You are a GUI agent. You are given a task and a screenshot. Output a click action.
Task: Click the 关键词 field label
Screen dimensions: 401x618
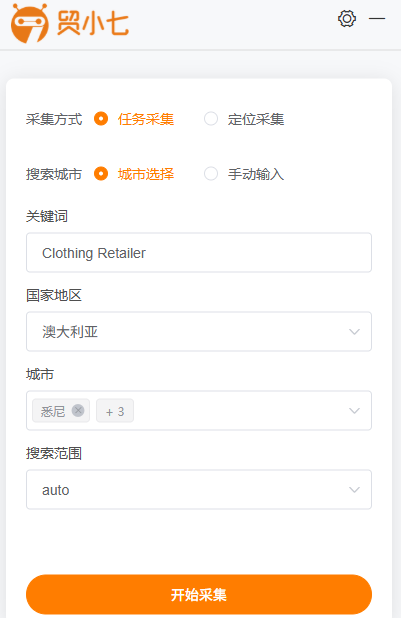pos(47,216)
